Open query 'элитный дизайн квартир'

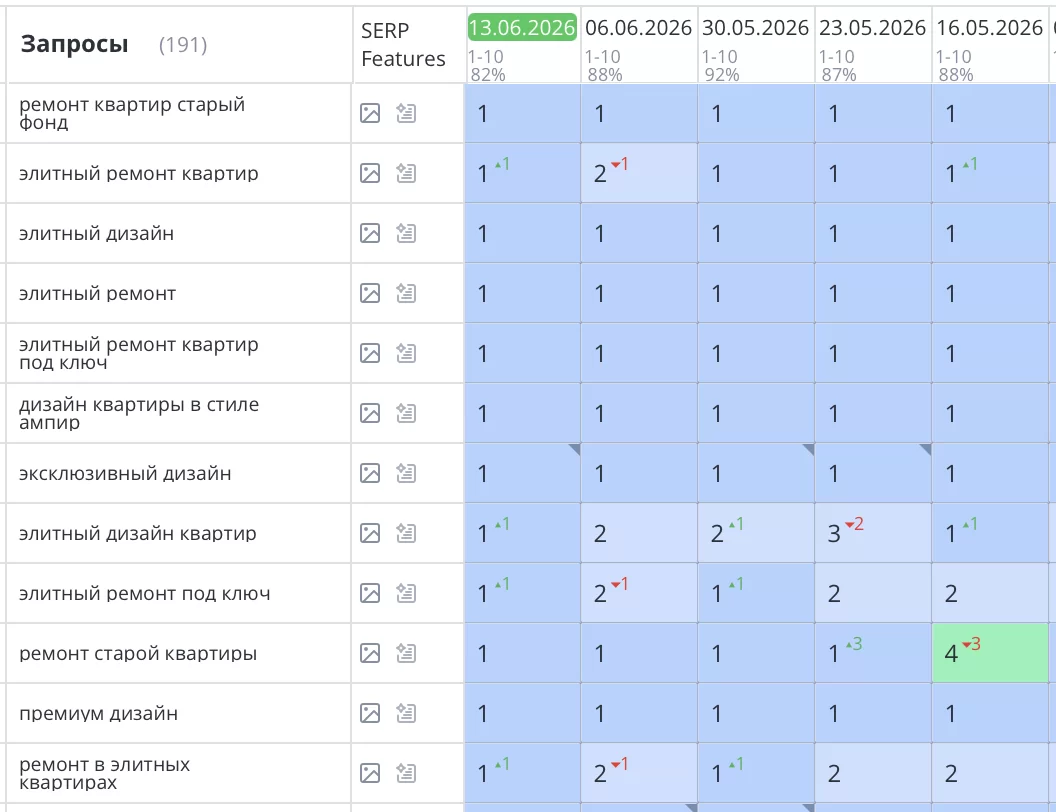click(137, 533)
